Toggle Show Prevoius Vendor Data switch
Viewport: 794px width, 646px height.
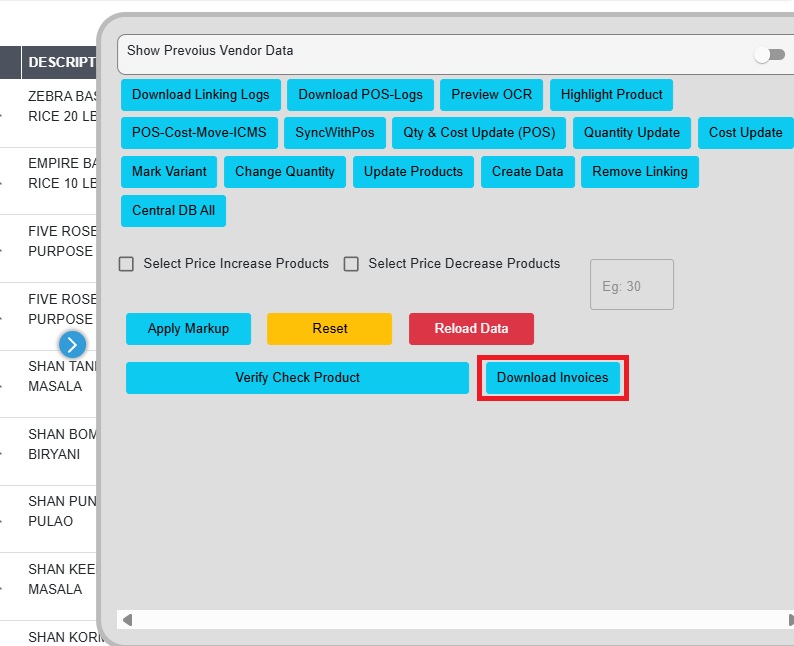pos(769,54)
